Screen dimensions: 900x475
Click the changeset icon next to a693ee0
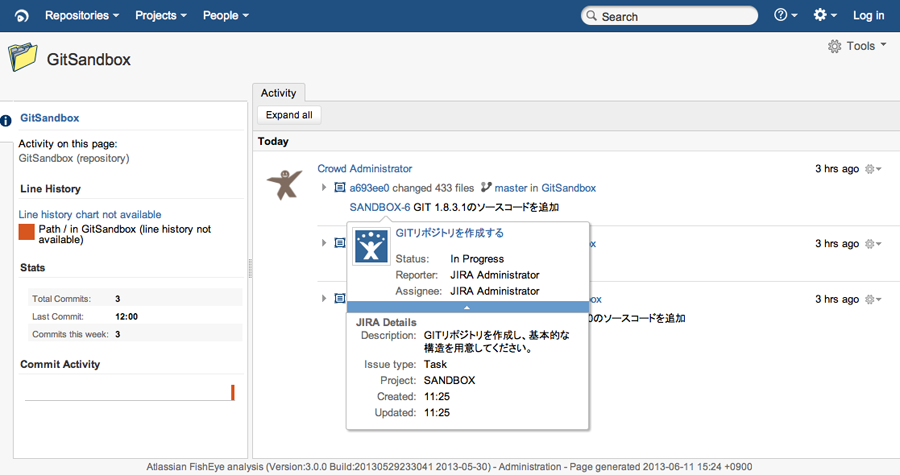tap(340, 188)
